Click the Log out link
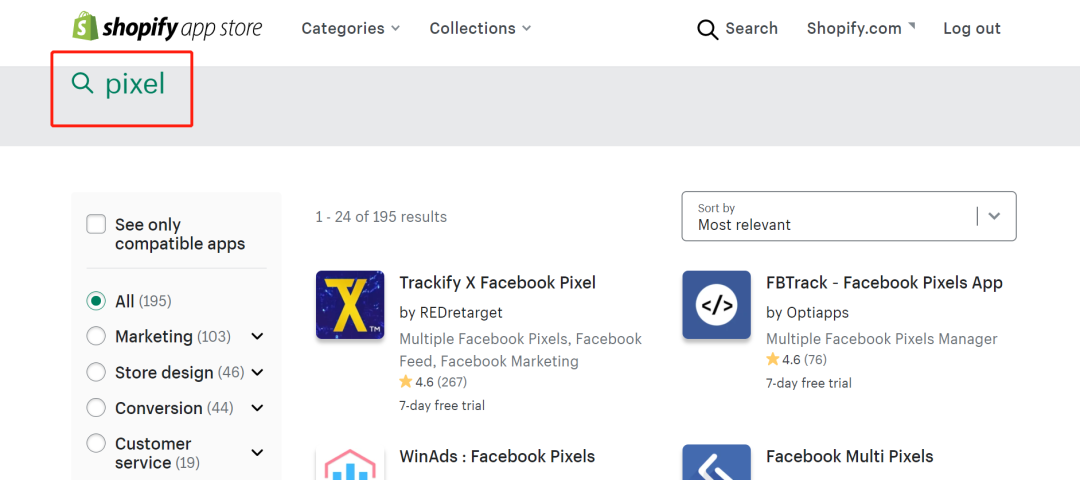 (972, 28)
